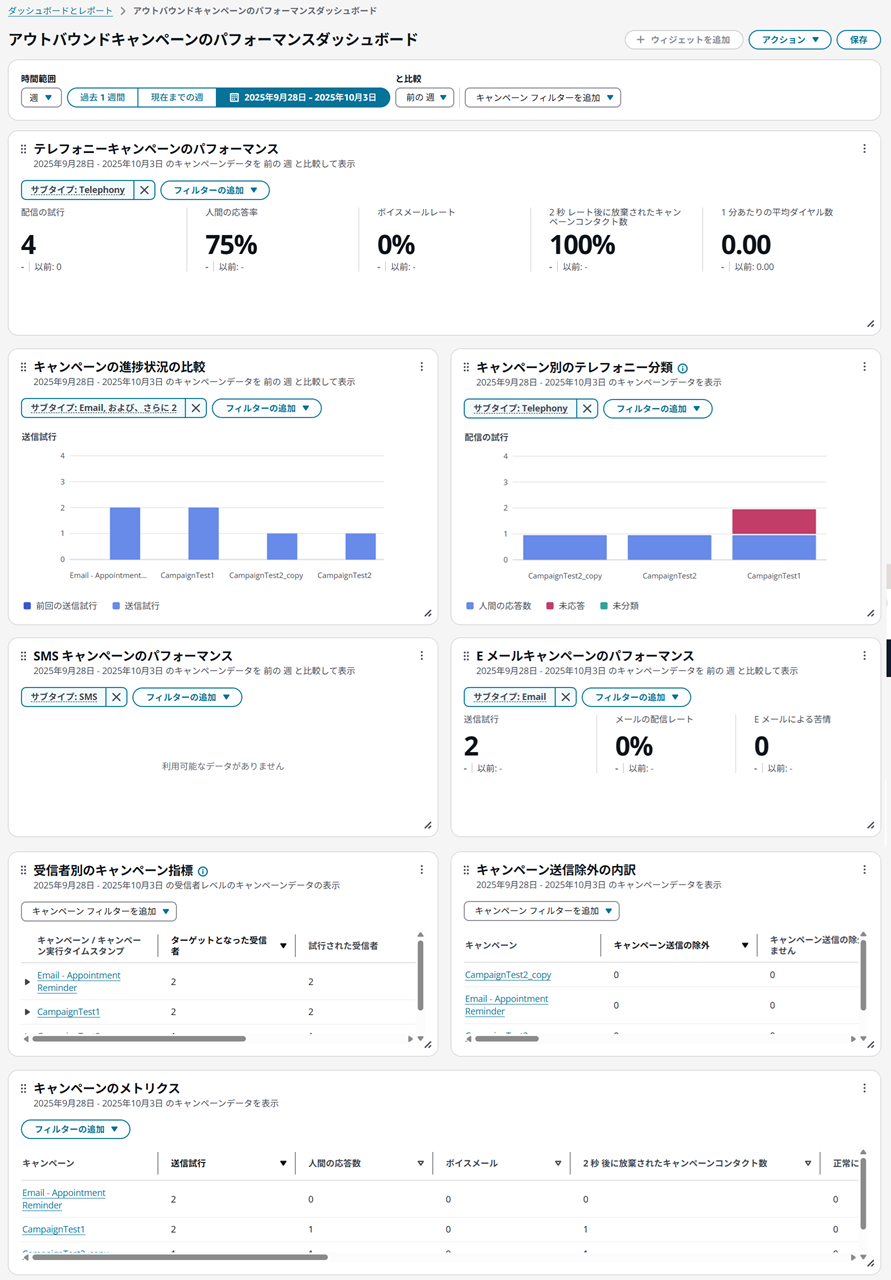Open the アクション dropdown menu
Image resolution: width=891 pixels, height=1280 pixels.
point(789,40)
